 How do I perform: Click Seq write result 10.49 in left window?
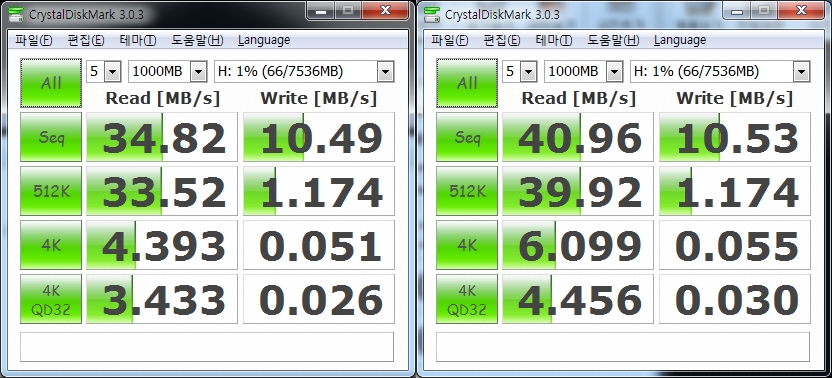319,137
